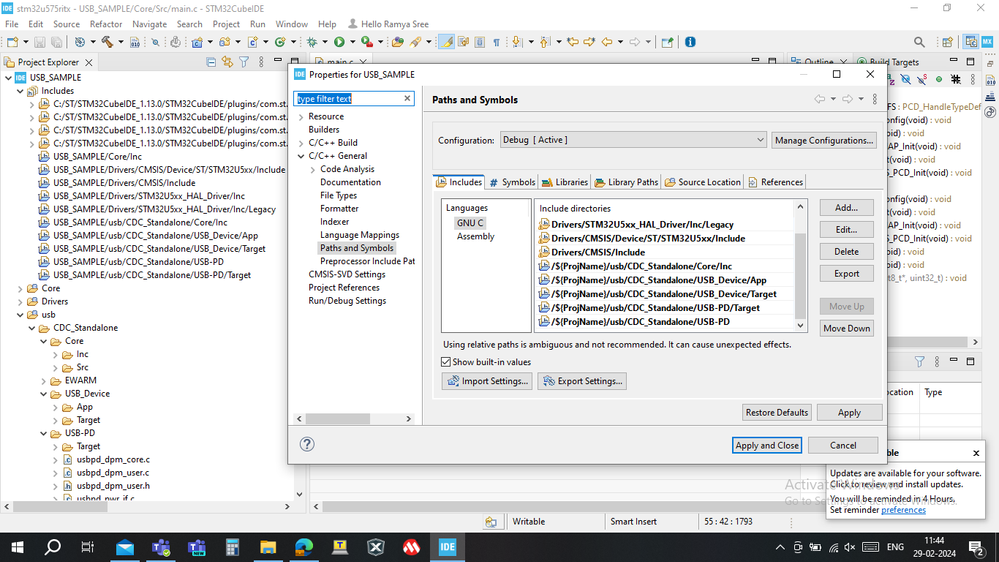Screen dimensions: 999x562
Task: Expand the EWARM folder
Action: tap(44, 380)
